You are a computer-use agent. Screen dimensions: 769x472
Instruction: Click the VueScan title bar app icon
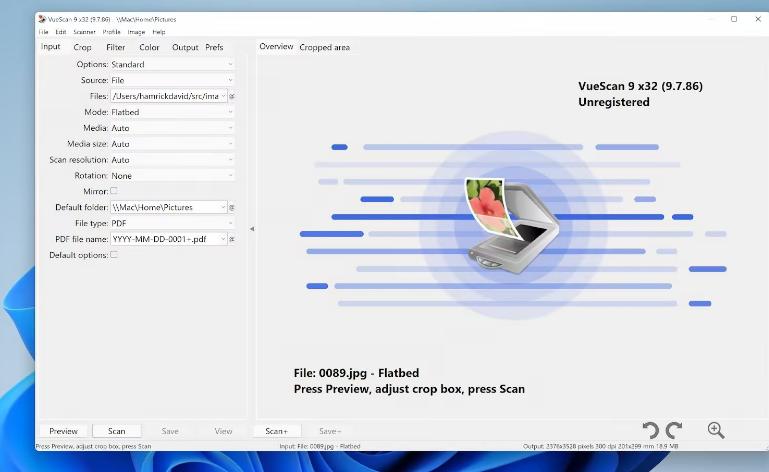coord(42,19)
